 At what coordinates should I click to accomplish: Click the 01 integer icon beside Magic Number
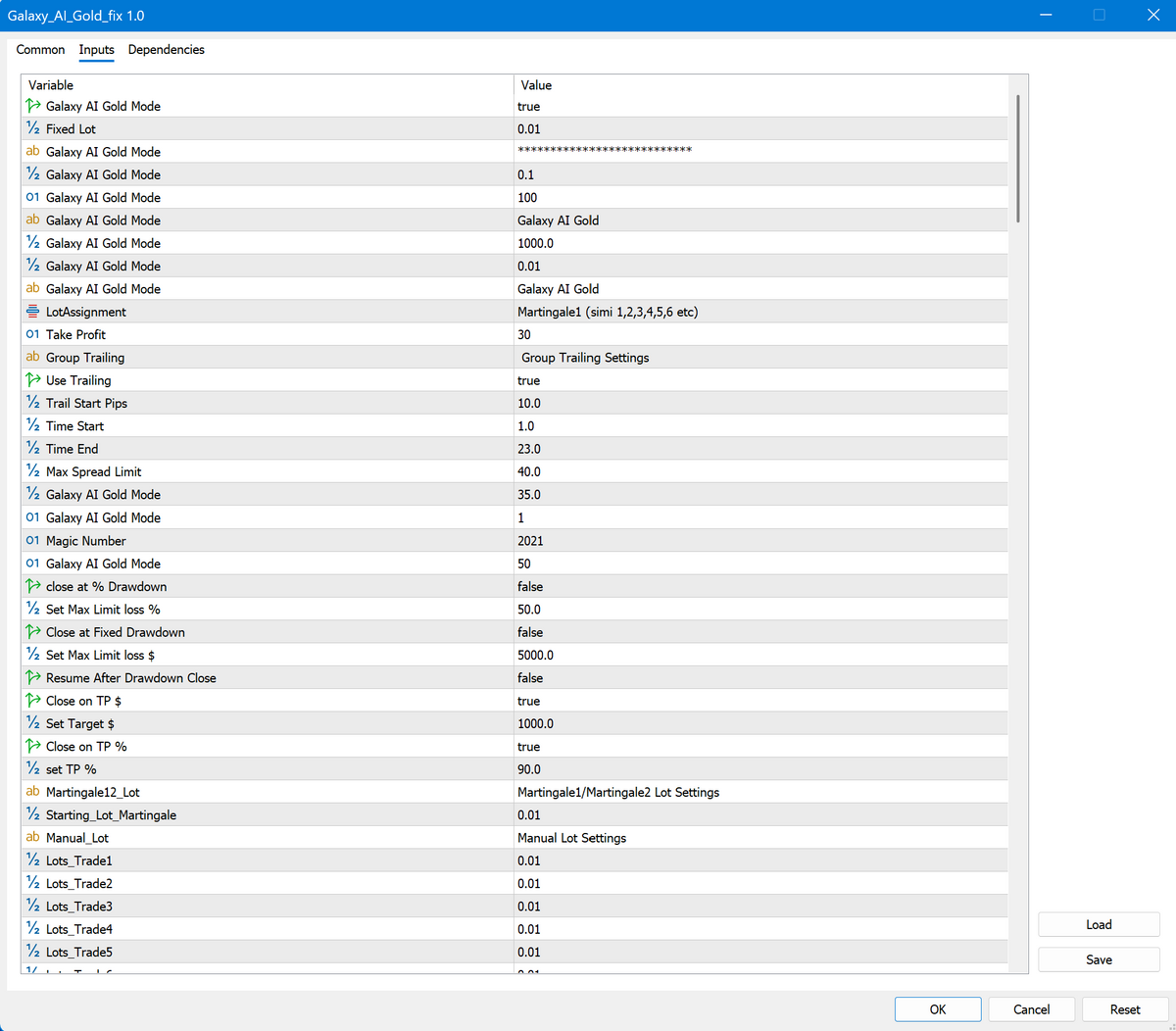pos(31,540)
